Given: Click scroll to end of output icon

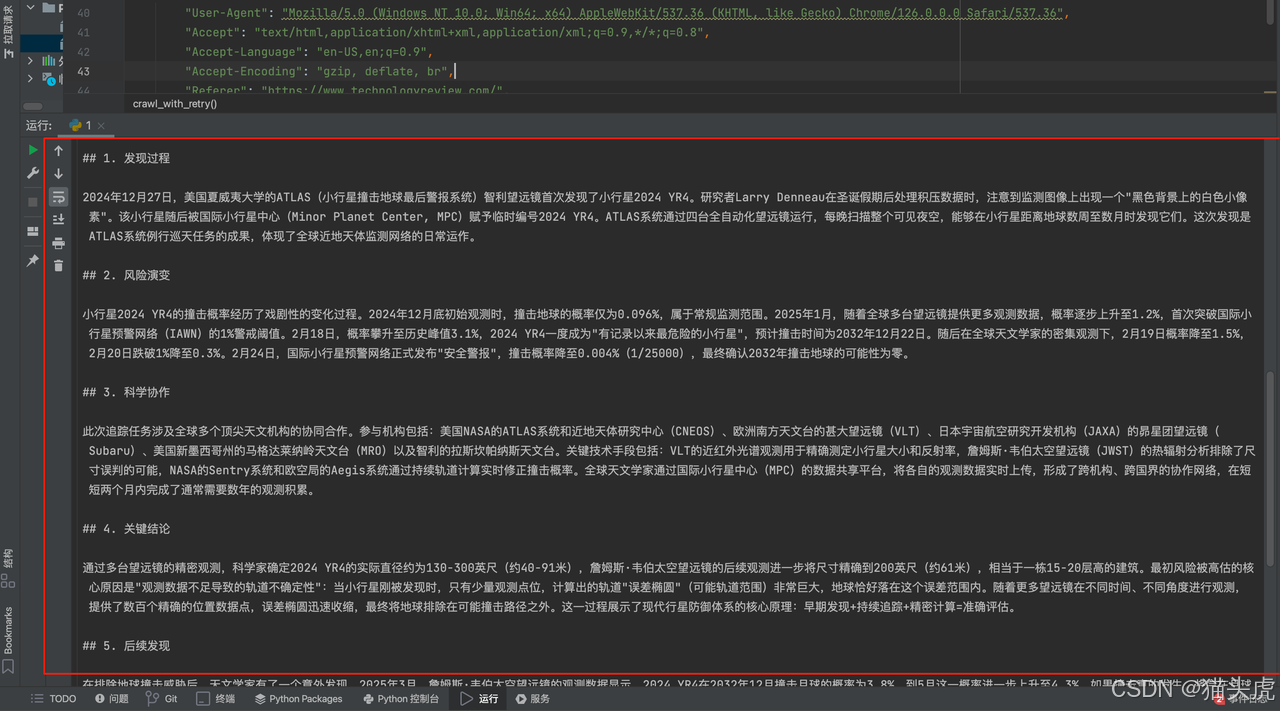Looking at the screenshot, I should [59, 220].
